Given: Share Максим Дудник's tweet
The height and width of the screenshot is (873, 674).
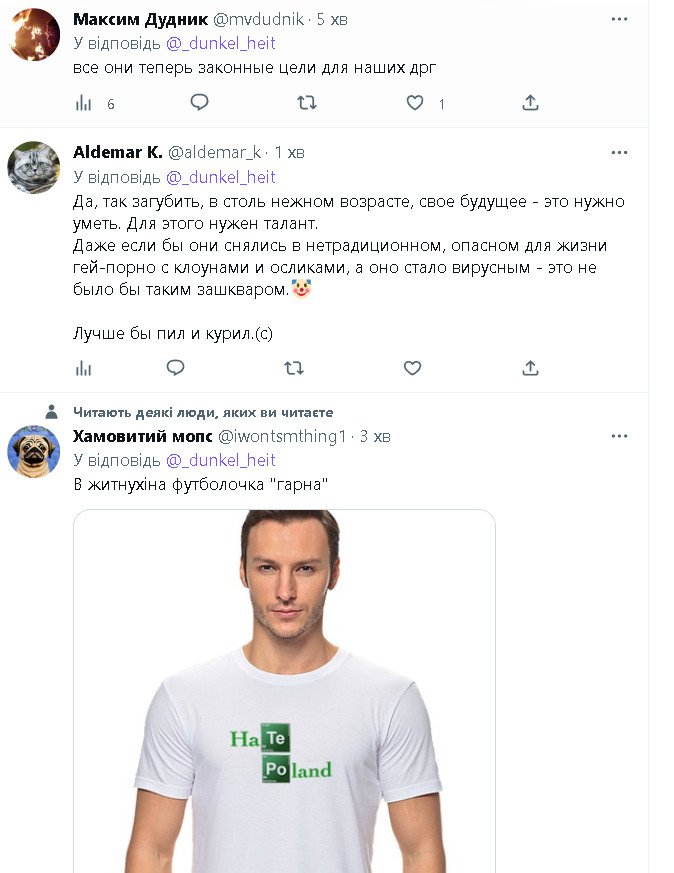Looking at the screenshot, I should pyautogui.click(x=531, y=102).
